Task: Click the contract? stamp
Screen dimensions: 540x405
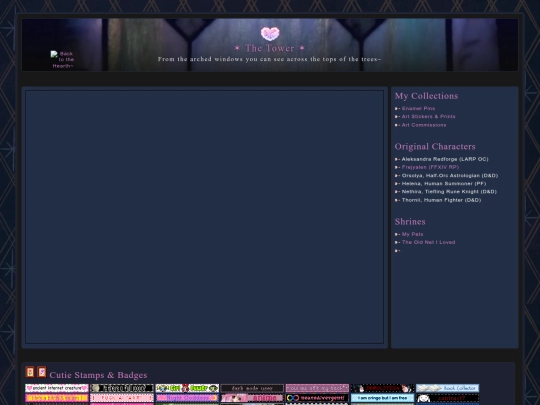Action: tap(447, 398)
